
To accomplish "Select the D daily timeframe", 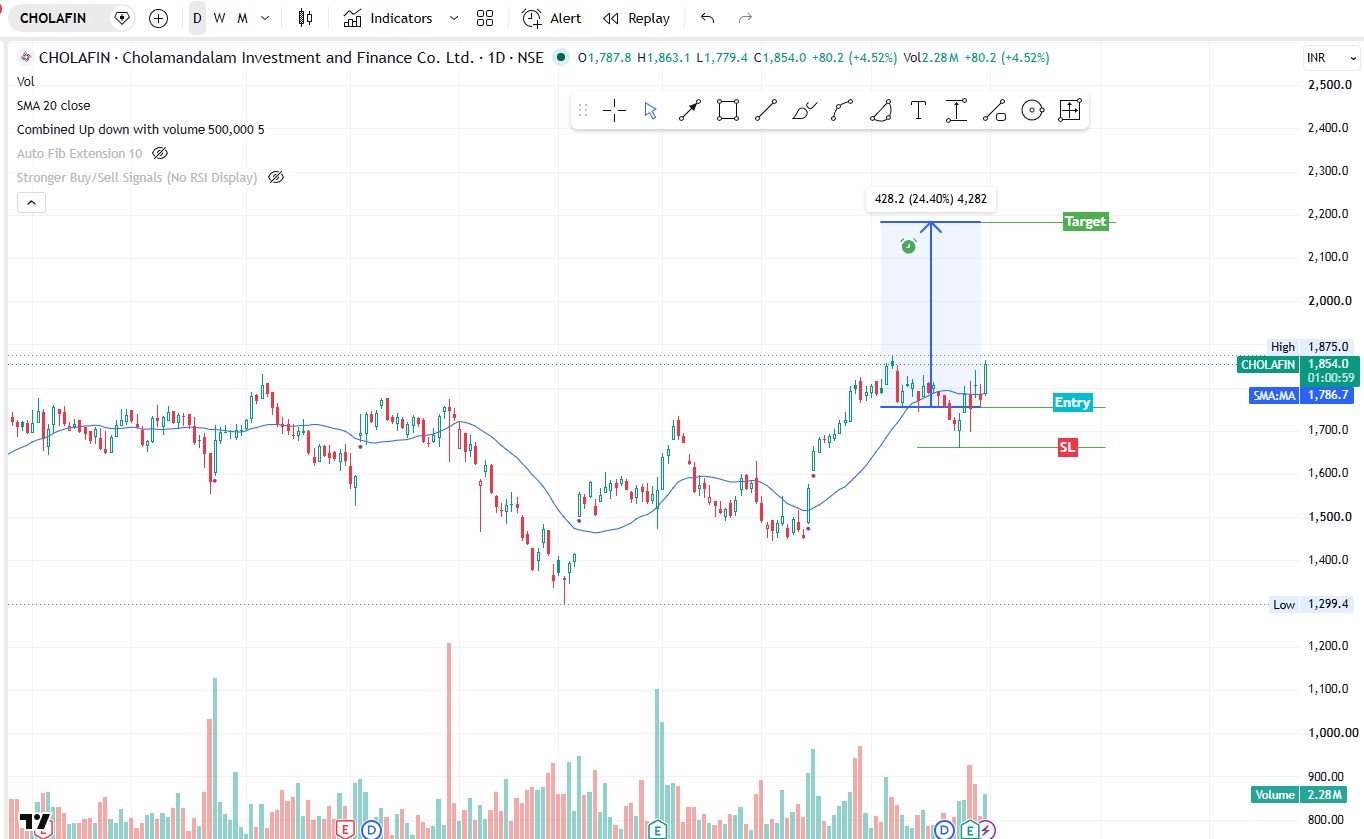I will (197, 18).
